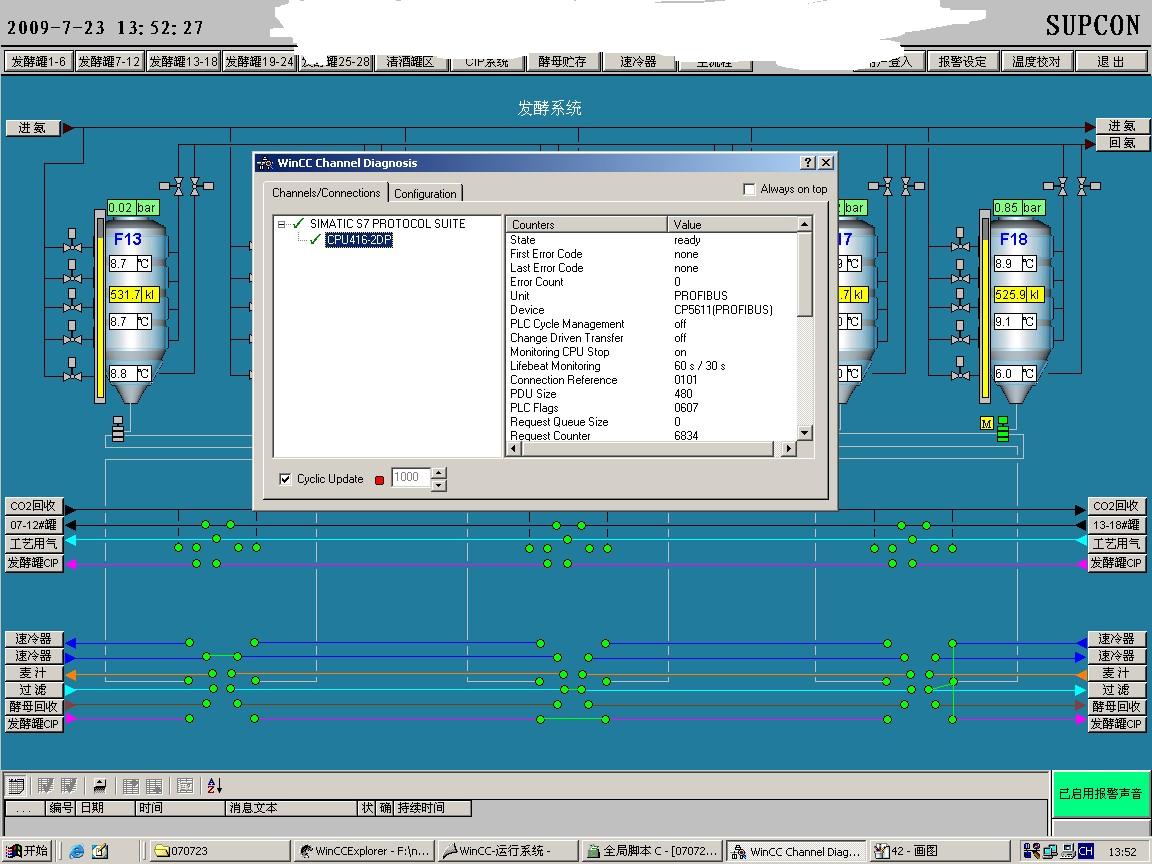1152x864 pixels.
Task: Open the 酵母贮存 screen
Action: pos(562,62)
